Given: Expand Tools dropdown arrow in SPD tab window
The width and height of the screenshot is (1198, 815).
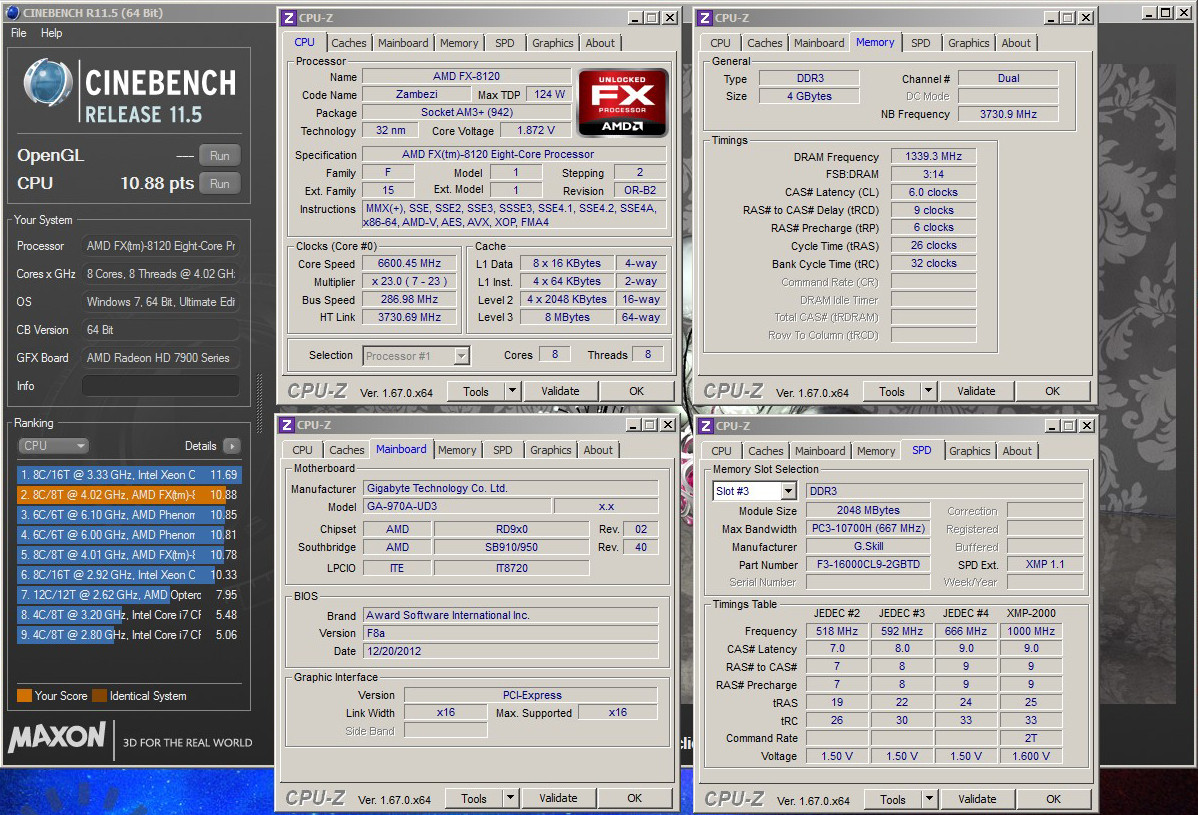Looking at the screenshot, I should click(x=929, y=799).
